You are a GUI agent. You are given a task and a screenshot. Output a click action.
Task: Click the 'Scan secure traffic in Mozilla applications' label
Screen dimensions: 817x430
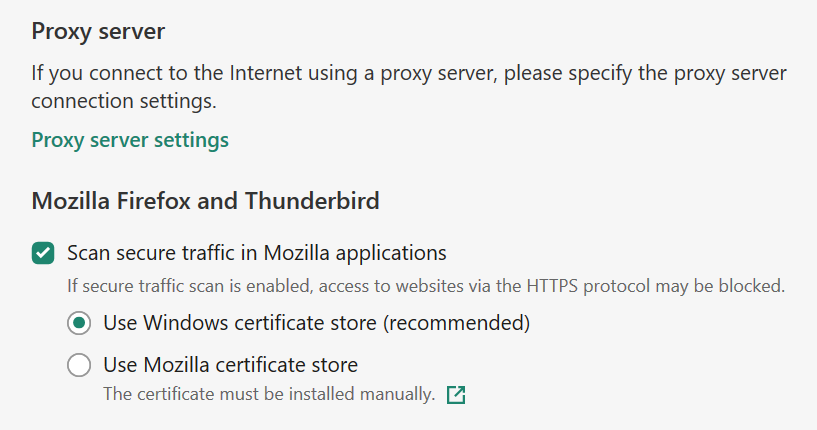(256, 253)
